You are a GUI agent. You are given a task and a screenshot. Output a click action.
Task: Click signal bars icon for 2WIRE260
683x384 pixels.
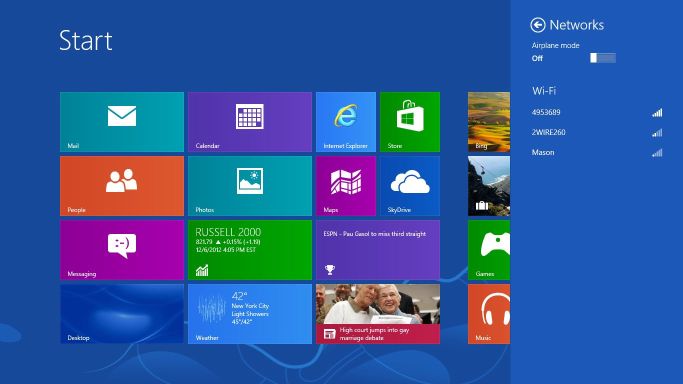[x=657, y=133]
